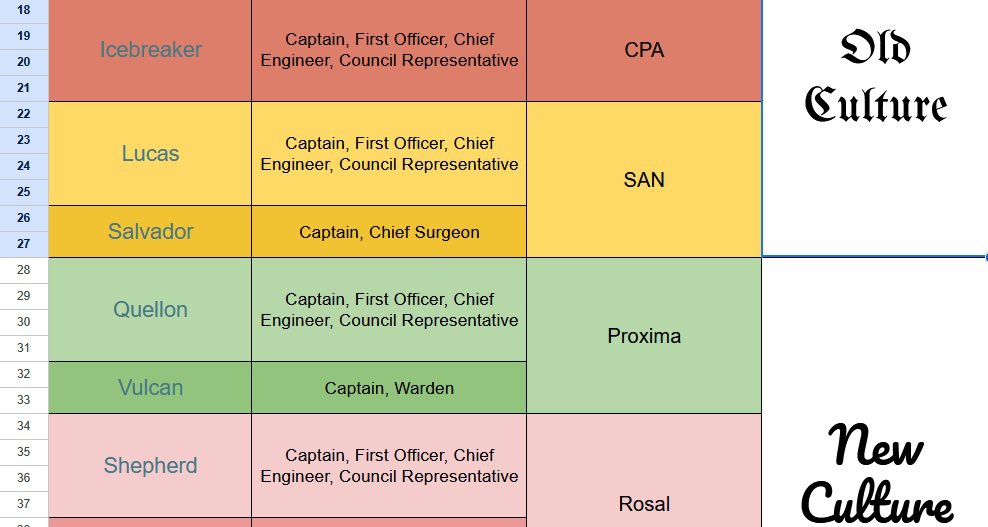The width and height of the screenshot is (988, 527).
Task: Select the Vulcan cell
Action: pyautogui.click(x=150, y=388)
